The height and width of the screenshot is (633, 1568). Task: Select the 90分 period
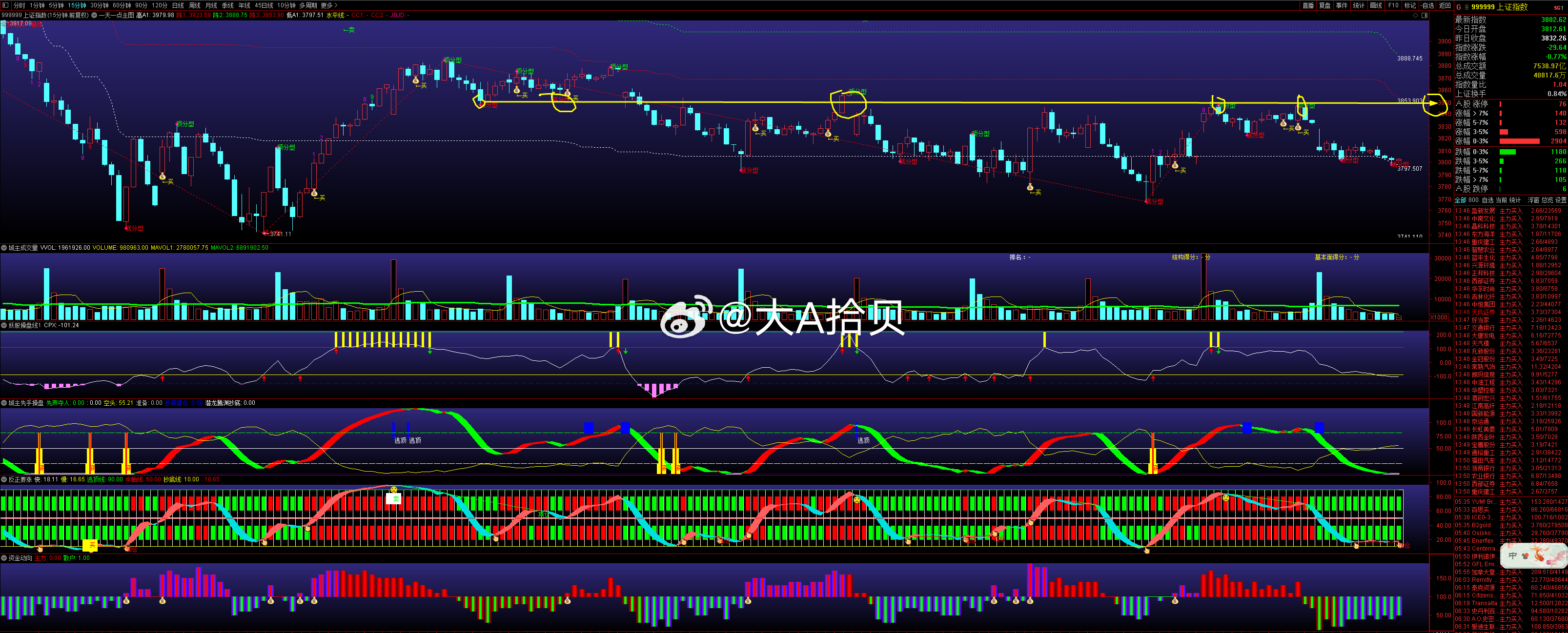141,5
